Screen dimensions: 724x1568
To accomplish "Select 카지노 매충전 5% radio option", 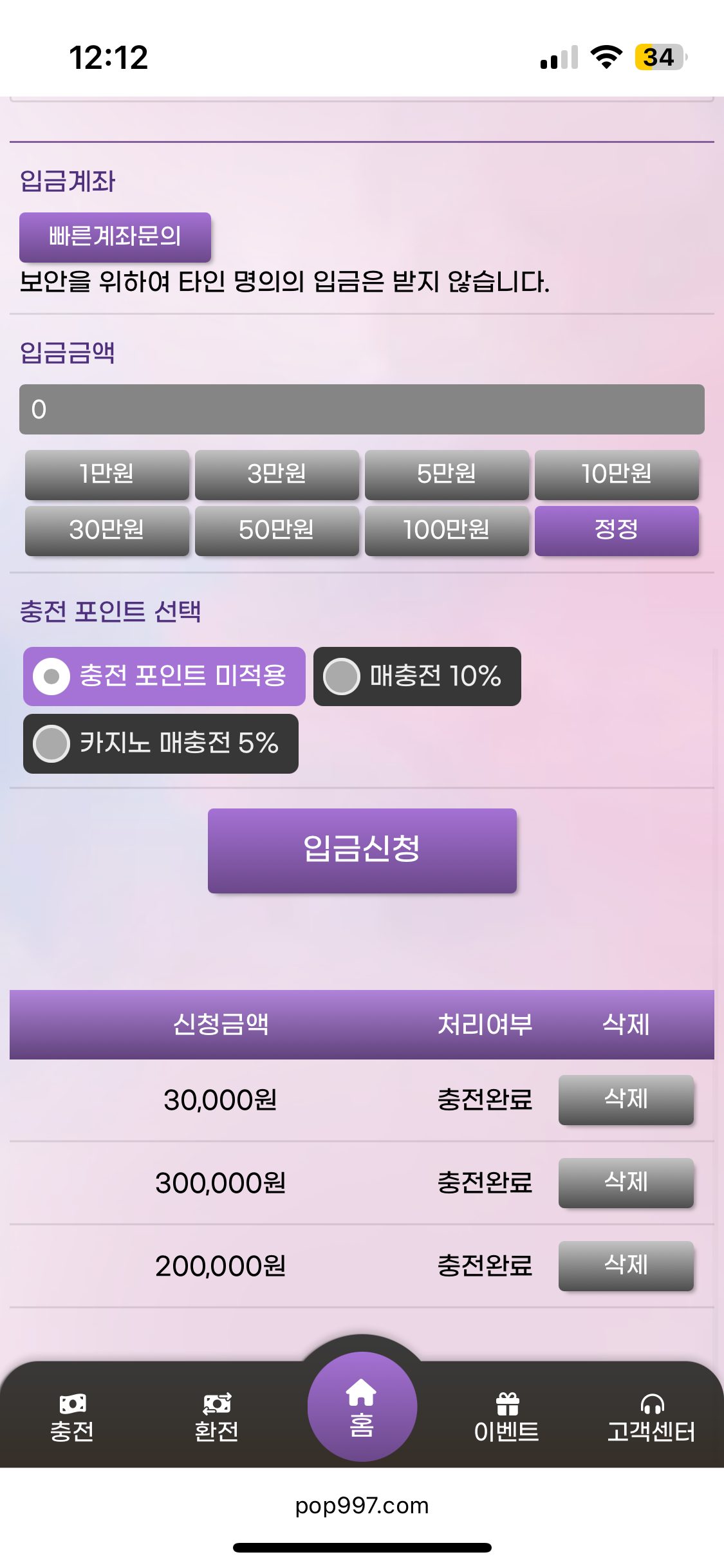I will [51, 743].
